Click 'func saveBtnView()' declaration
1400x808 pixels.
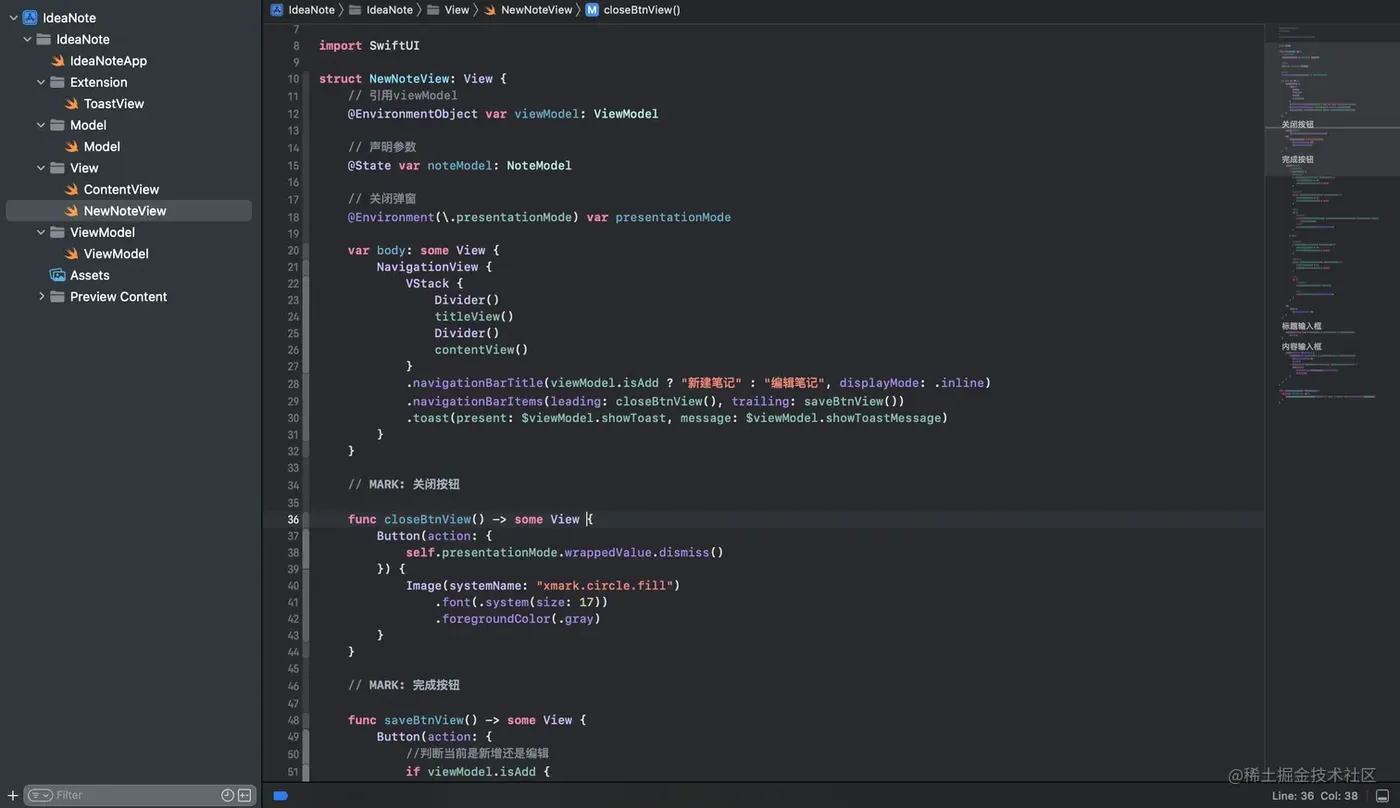(467, 721)
